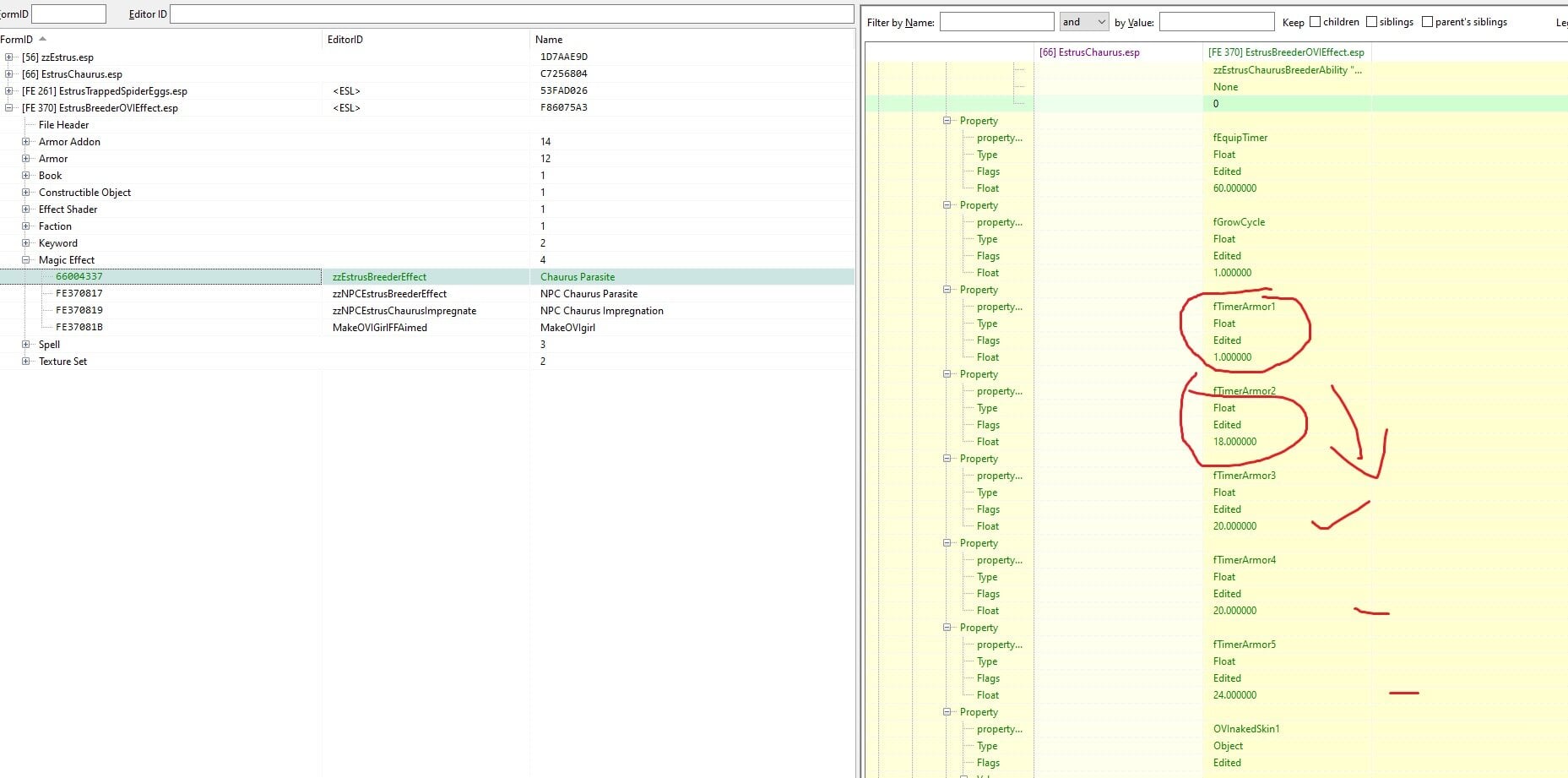This screenshot has width=1568, height=778.
Task: Select the fTimerArmor1 name cell
Action: pos(1244,307)
